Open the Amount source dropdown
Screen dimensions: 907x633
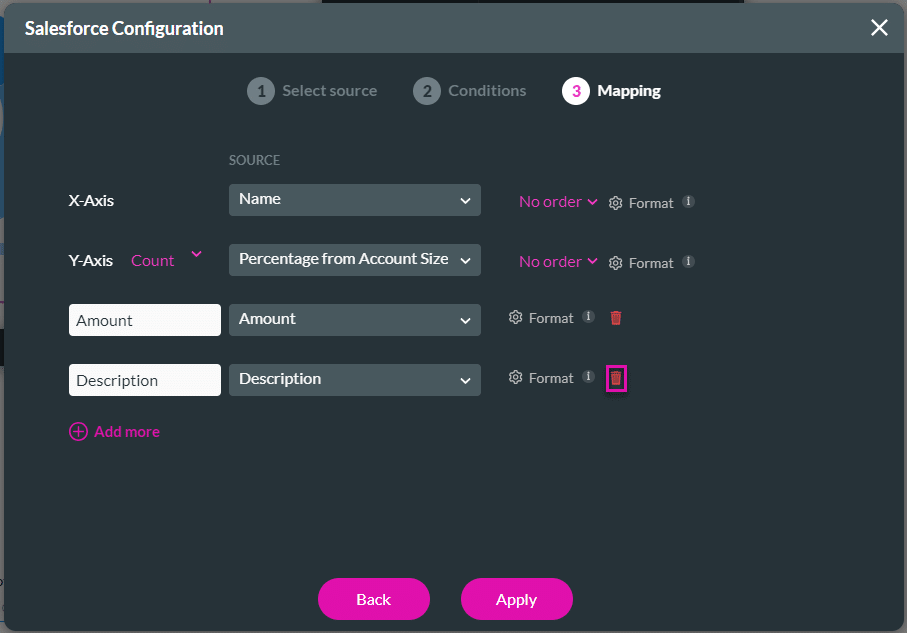click(x=354, y=320)
